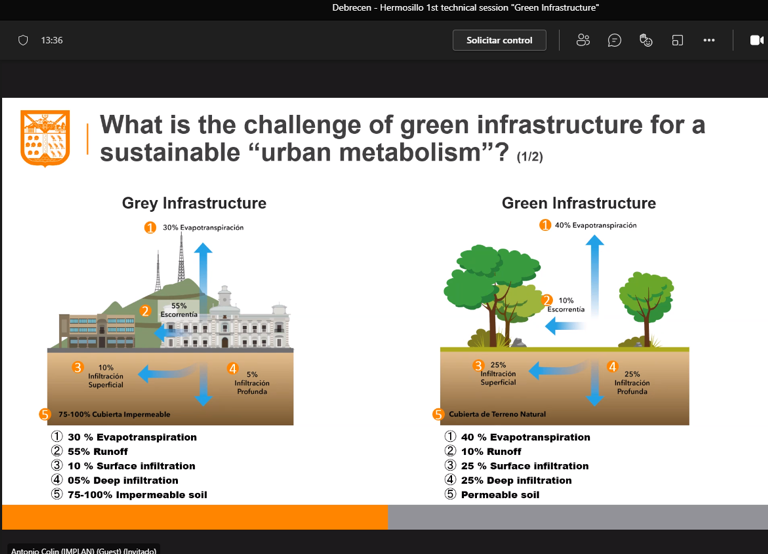Click the grey bar at the slide bottom

tap(577, 516)
